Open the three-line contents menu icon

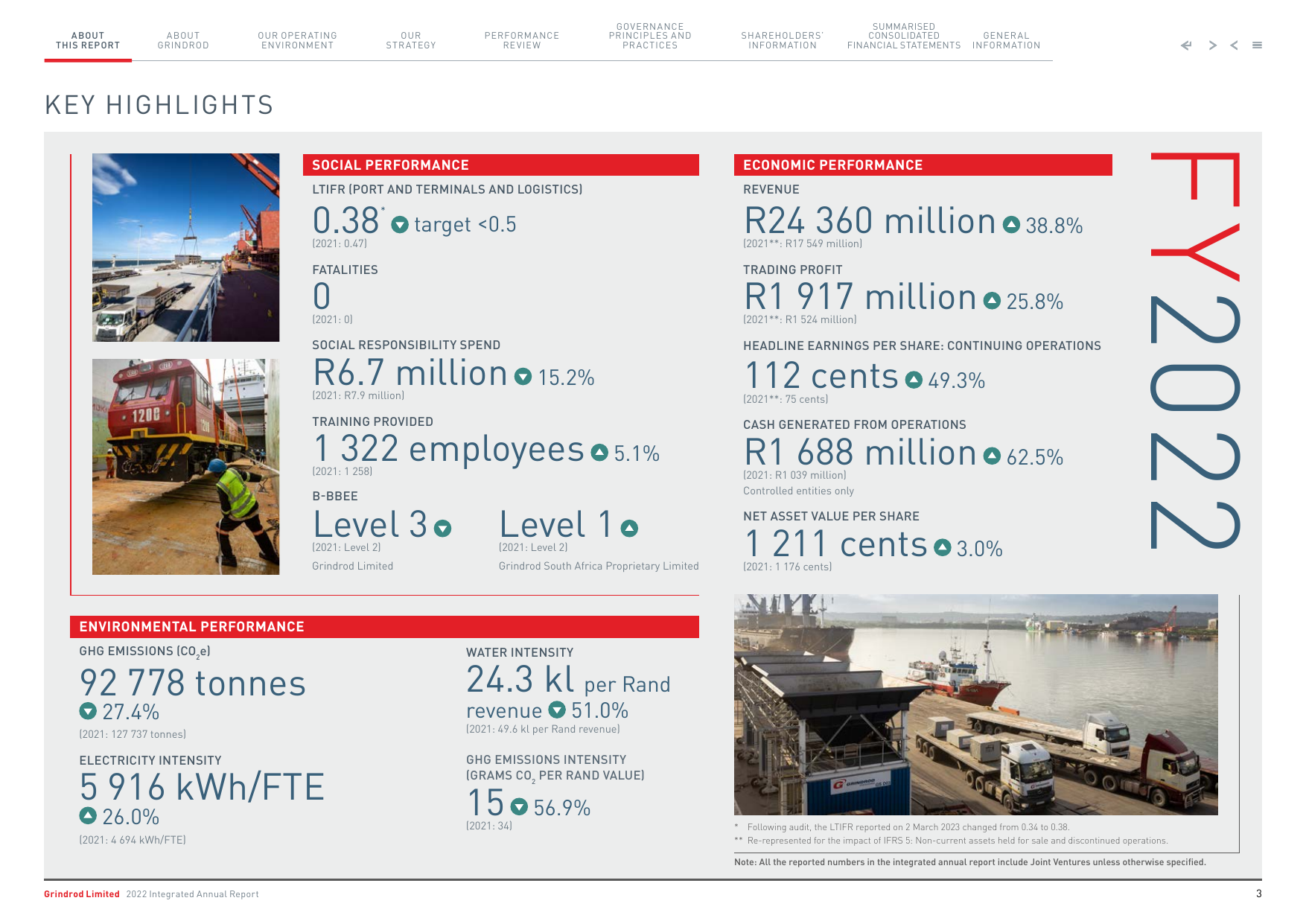[1257, 45]
